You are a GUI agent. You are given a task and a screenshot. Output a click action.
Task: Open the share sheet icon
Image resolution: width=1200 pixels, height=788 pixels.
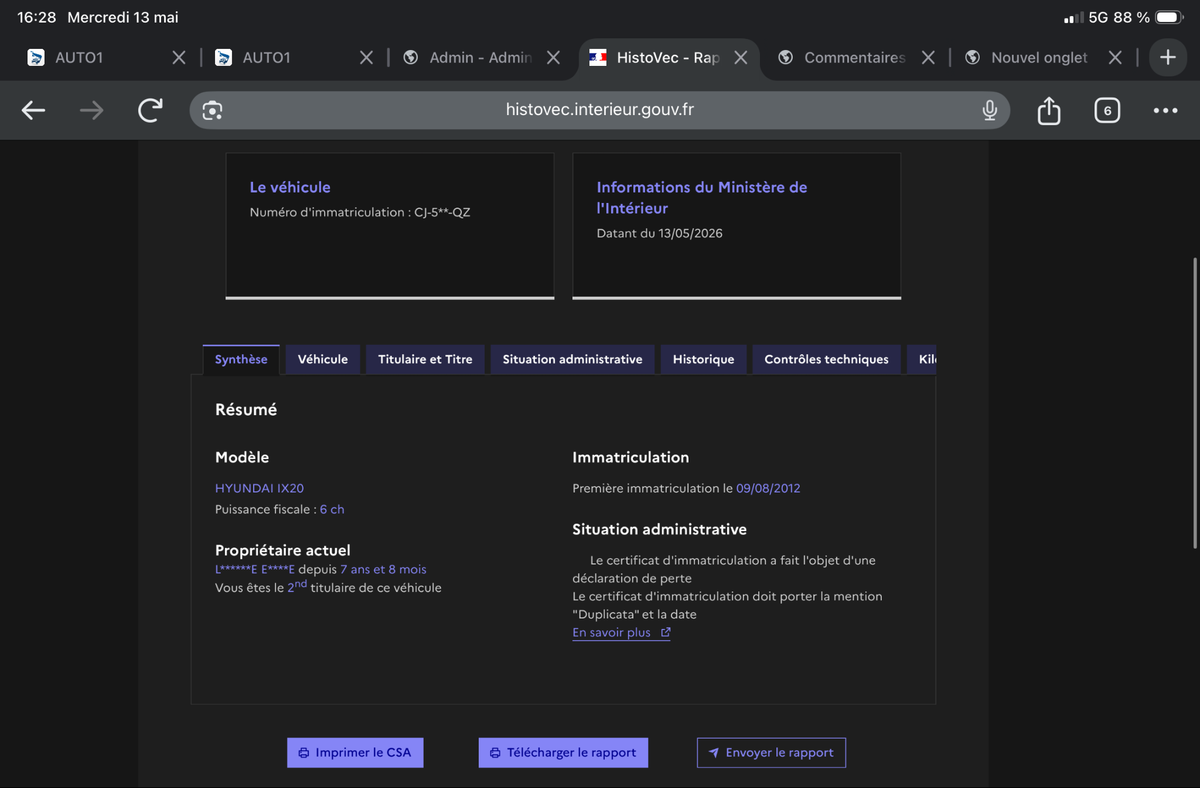coord(1048,110)
